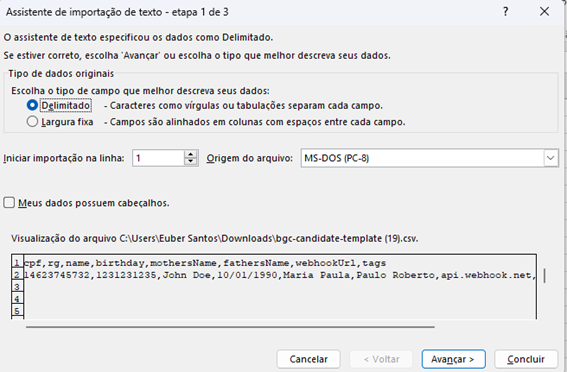Select the header row starting with cpf,rg,name
Screen dimensions: 567x372
(x=205, y=263)
